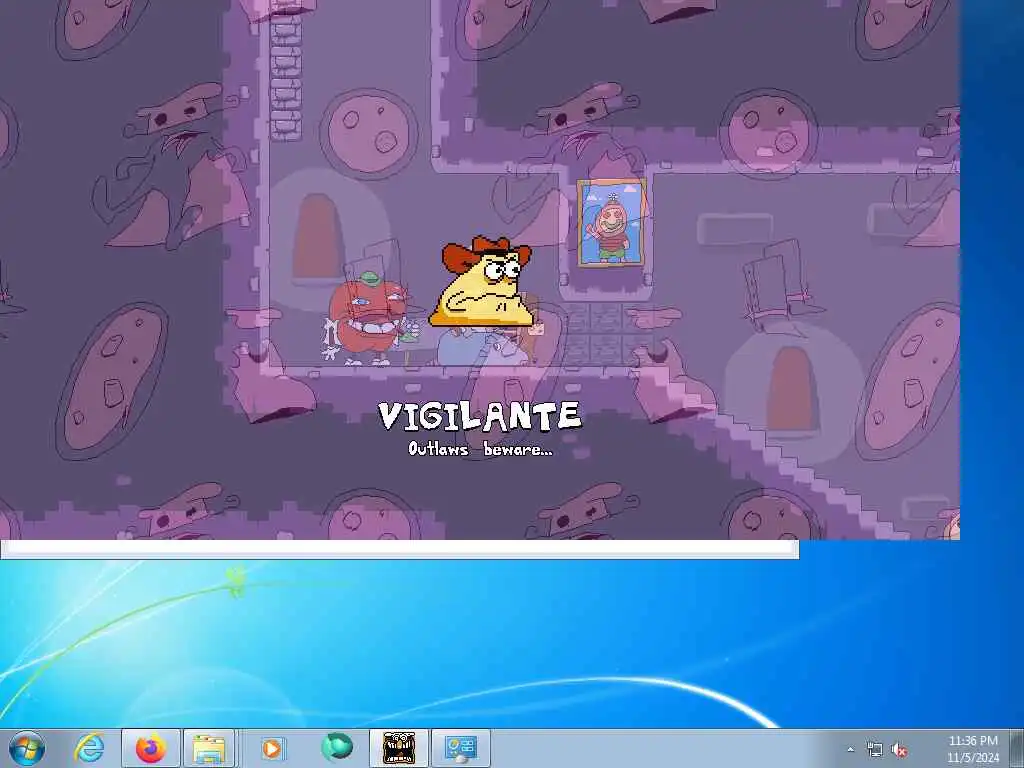Open the network status tray icon

(x=874, y=750)
